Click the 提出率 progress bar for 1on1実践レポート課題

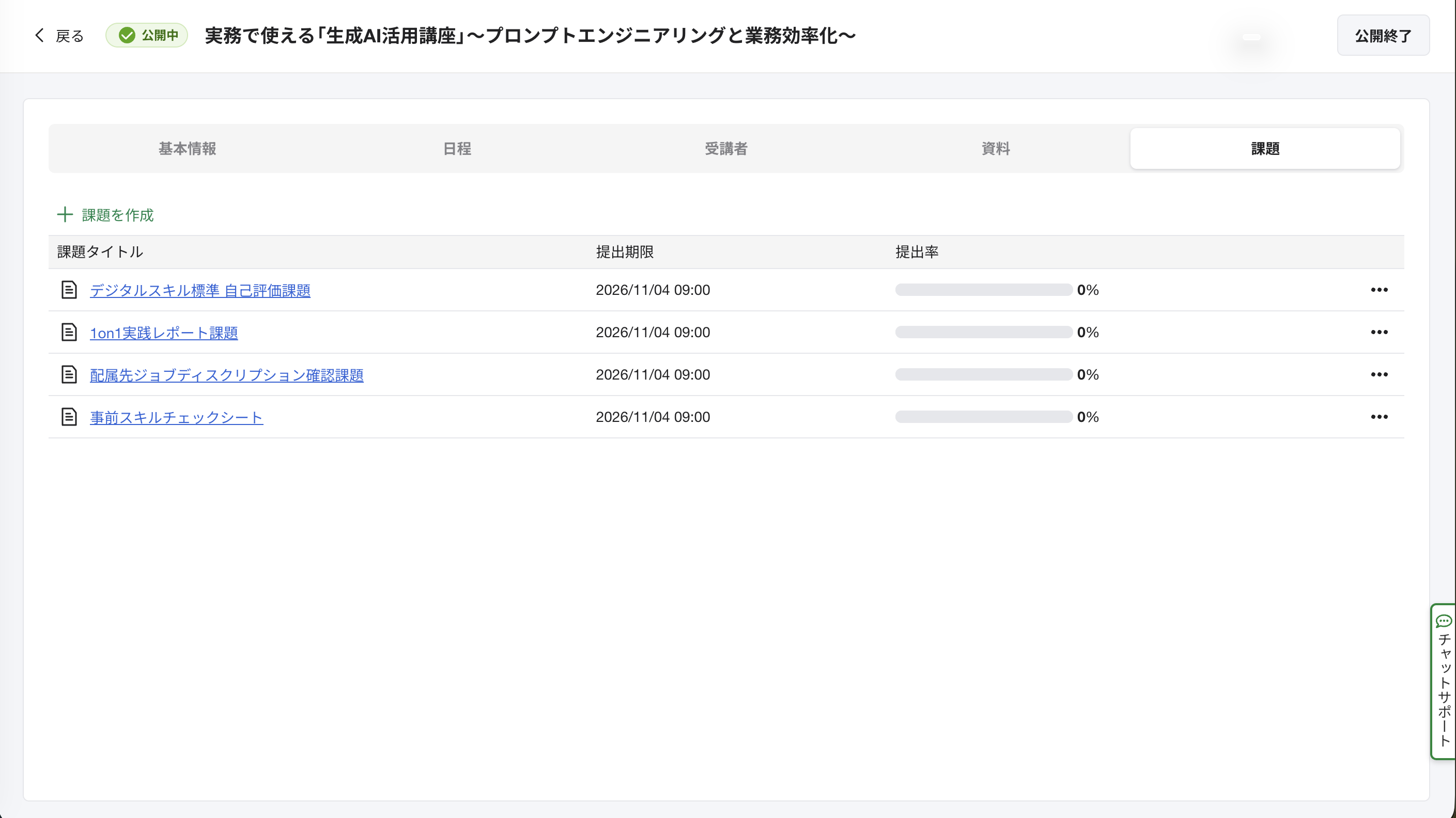[x=983, y=332]
